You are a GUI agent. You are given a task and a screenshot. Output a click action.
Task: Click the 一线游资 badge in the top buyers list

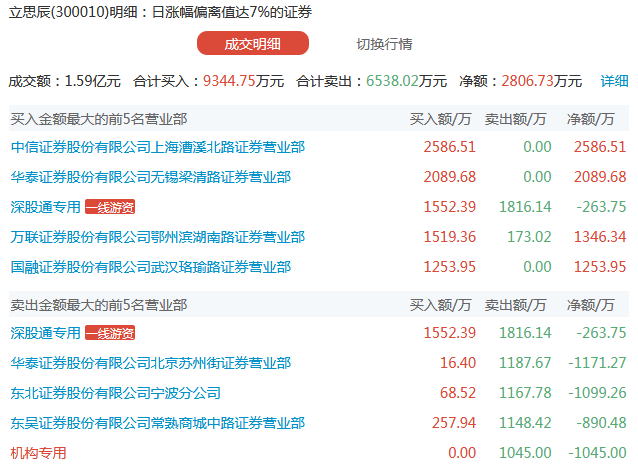[109, 207]
